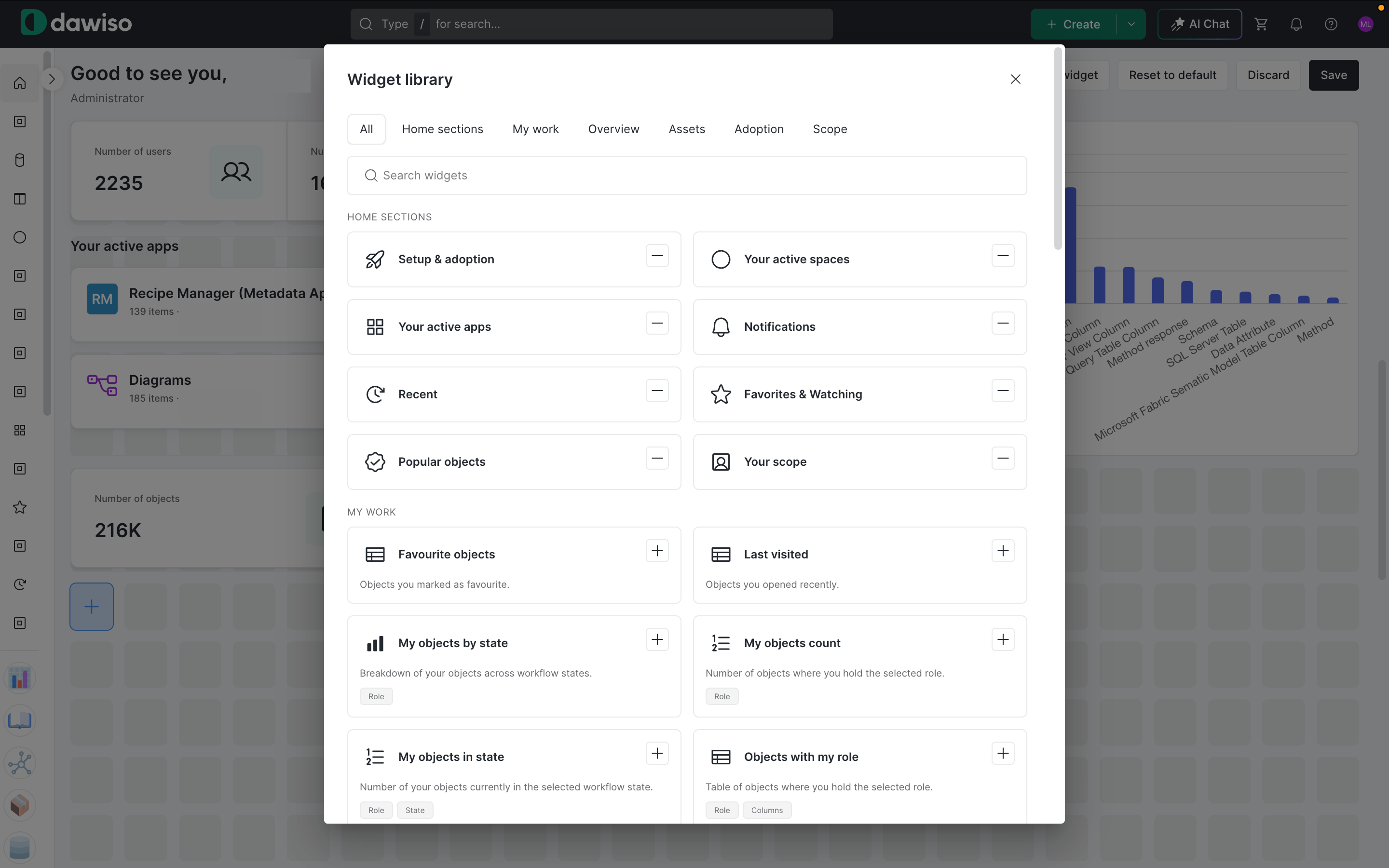Open the help question mark icon
The height and width of the screenshot is (868, 1389).
(x=1331, y=24)
